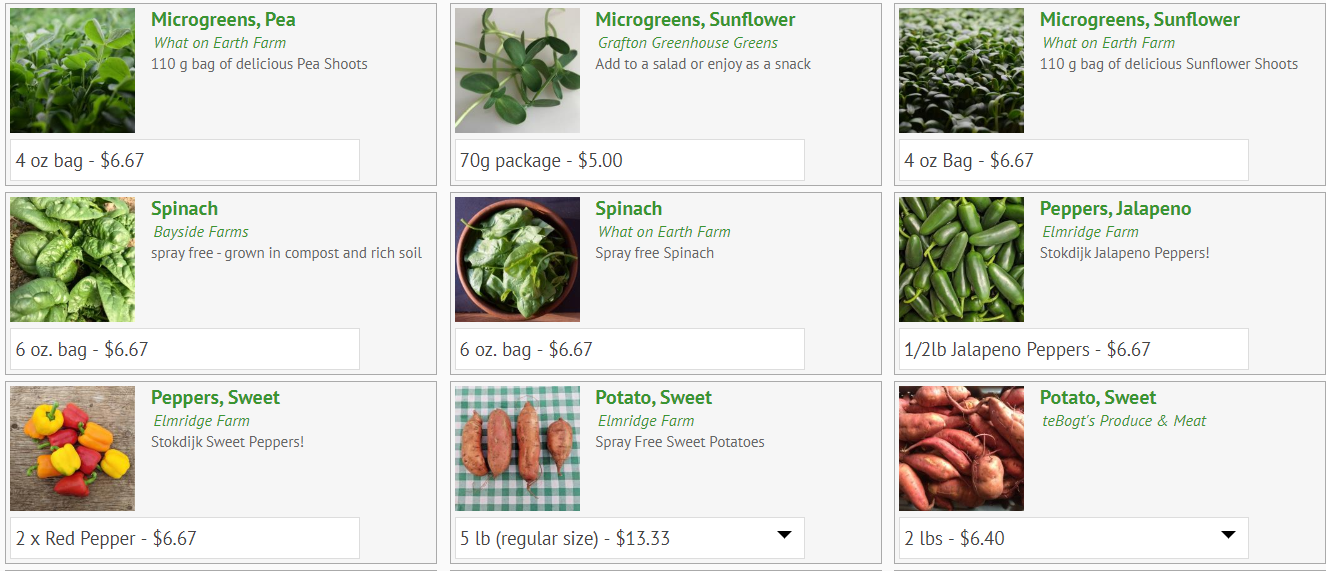Open the Peppers, Sweet product title
This screenshot has width=1326, height=571.
click(x=215, y=398)
